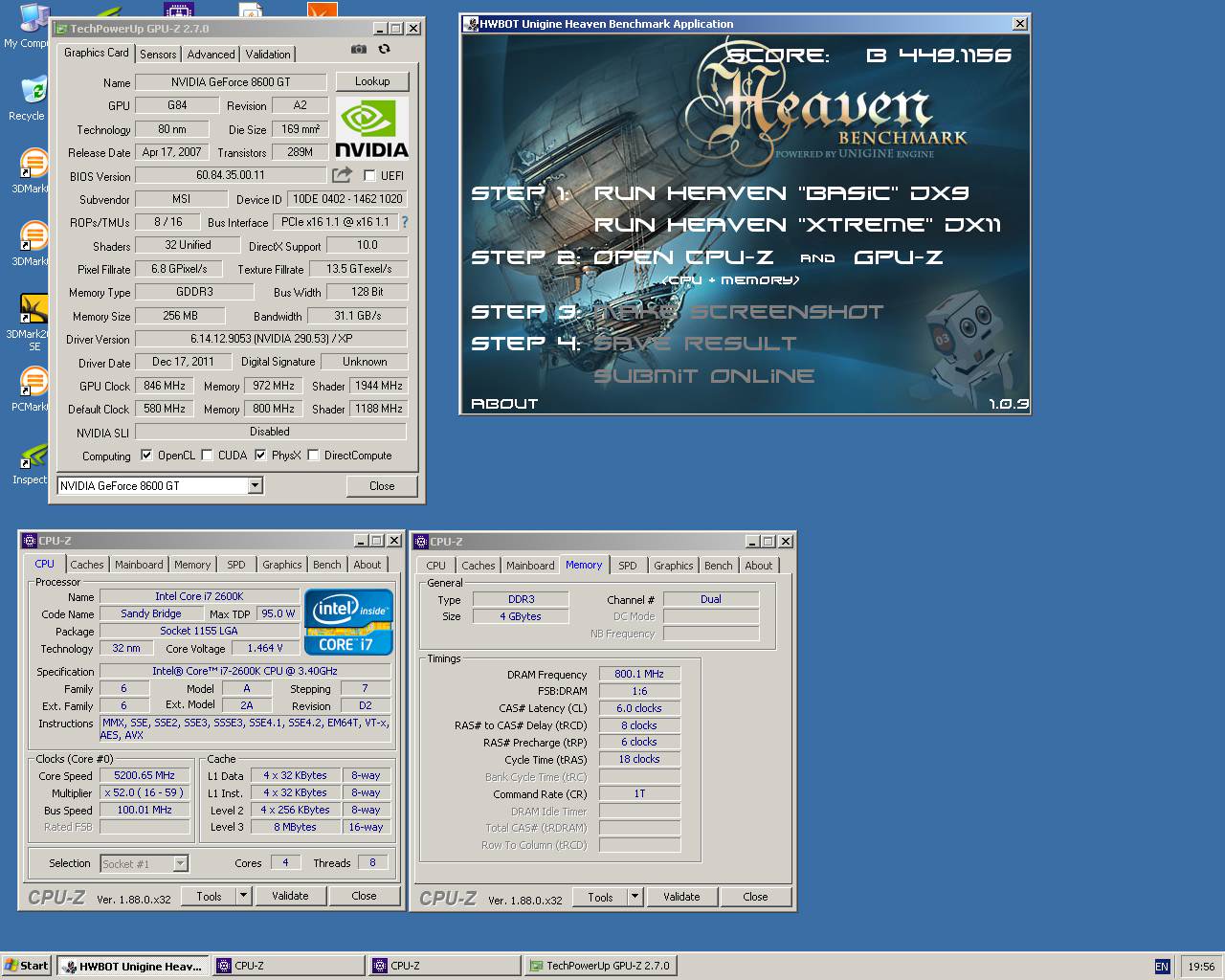Viewport: 1225px width, 980px height.
Task: Click the Bus Interface question mark icon
Action: (x=404, y=222)
